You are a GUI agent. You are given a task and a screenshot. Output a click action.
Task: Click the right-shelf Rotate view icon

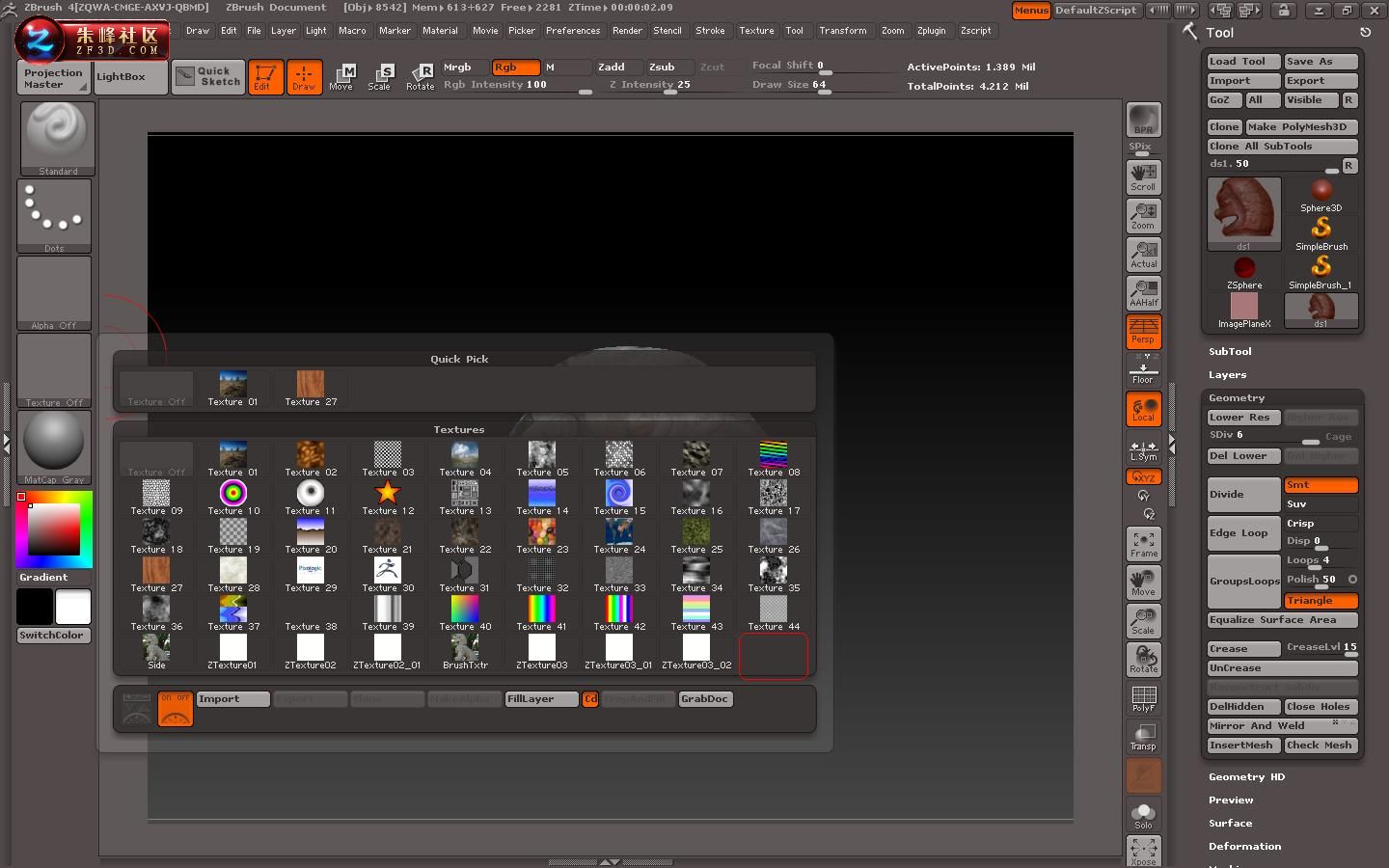point(1143,661)
